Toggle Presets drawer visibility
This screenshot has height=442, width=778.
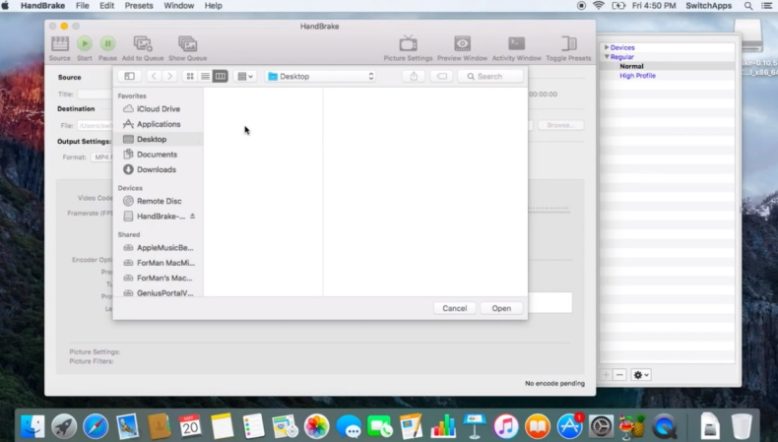pyautogui.click(x=568, y=44)
